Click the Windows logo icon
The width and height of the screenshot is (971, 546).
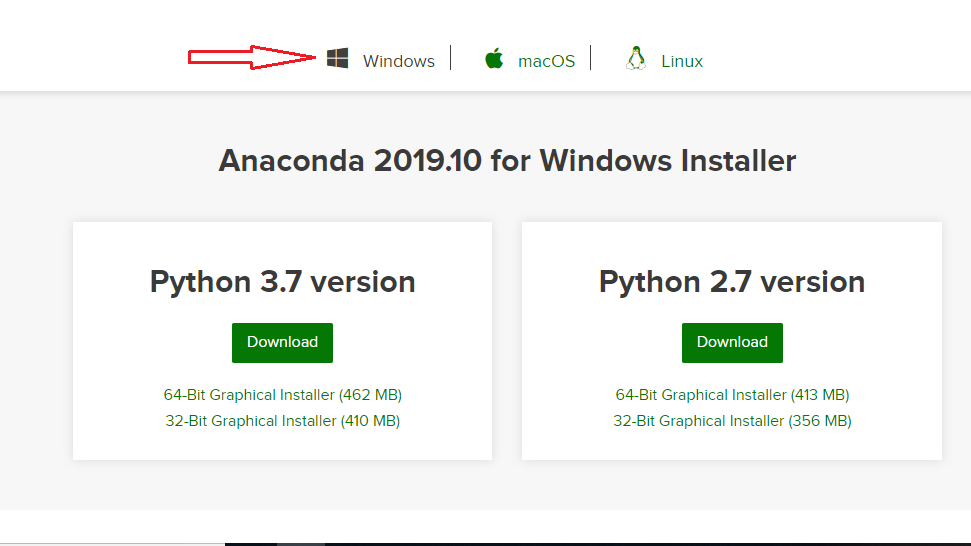click(337, 58)
